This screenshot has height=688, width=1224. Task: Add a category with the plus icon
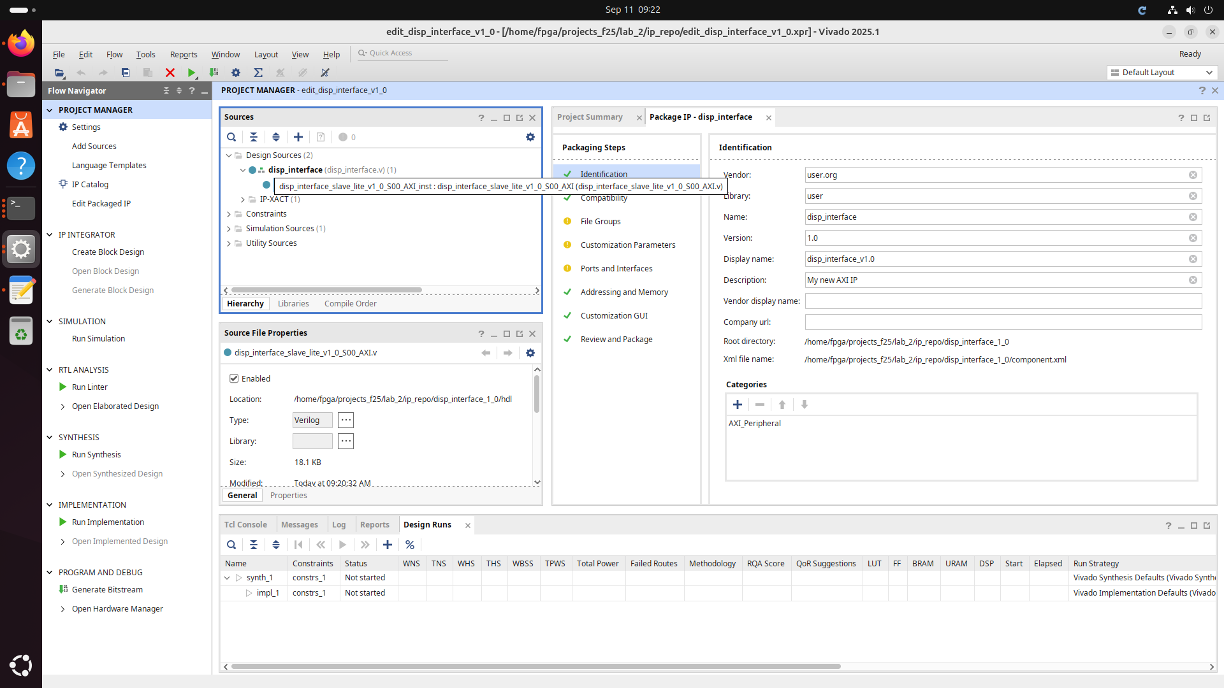tap(738, 404)
